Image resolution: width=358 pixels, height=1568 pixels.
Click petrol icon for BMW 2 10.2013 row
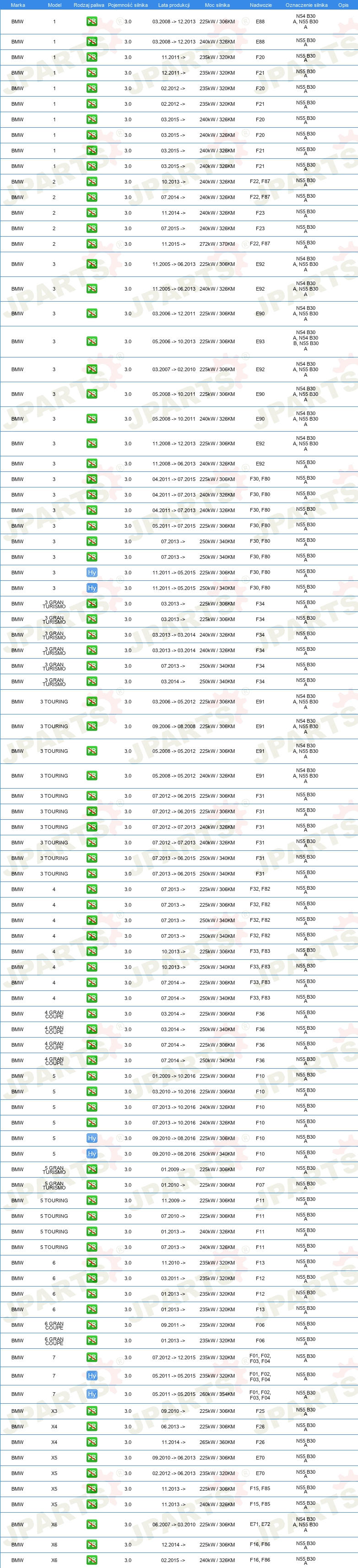tap(92, 182)
